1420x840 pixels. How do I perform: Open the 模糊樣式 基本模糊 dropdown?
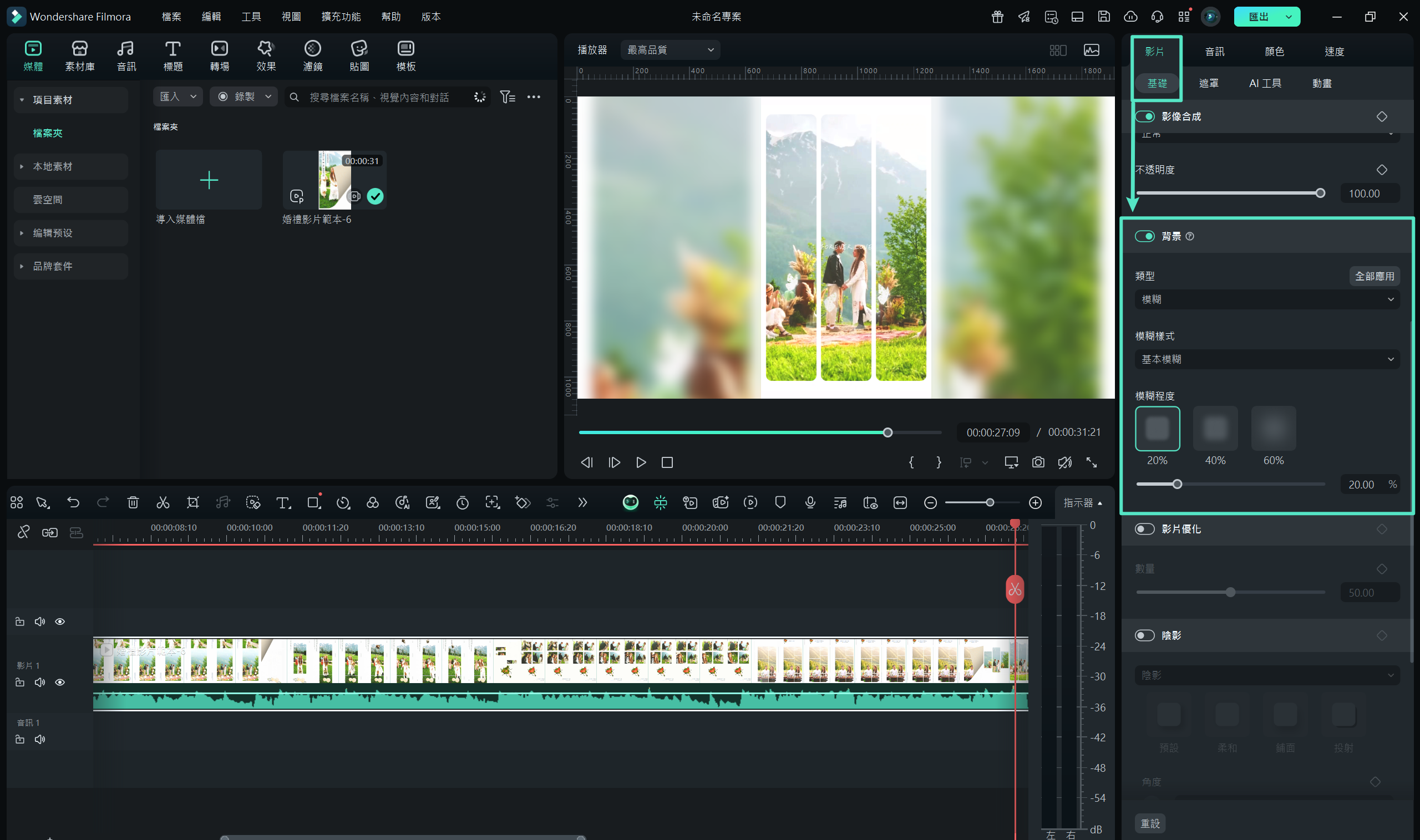pyautogui.click(x=1266, y=359)
